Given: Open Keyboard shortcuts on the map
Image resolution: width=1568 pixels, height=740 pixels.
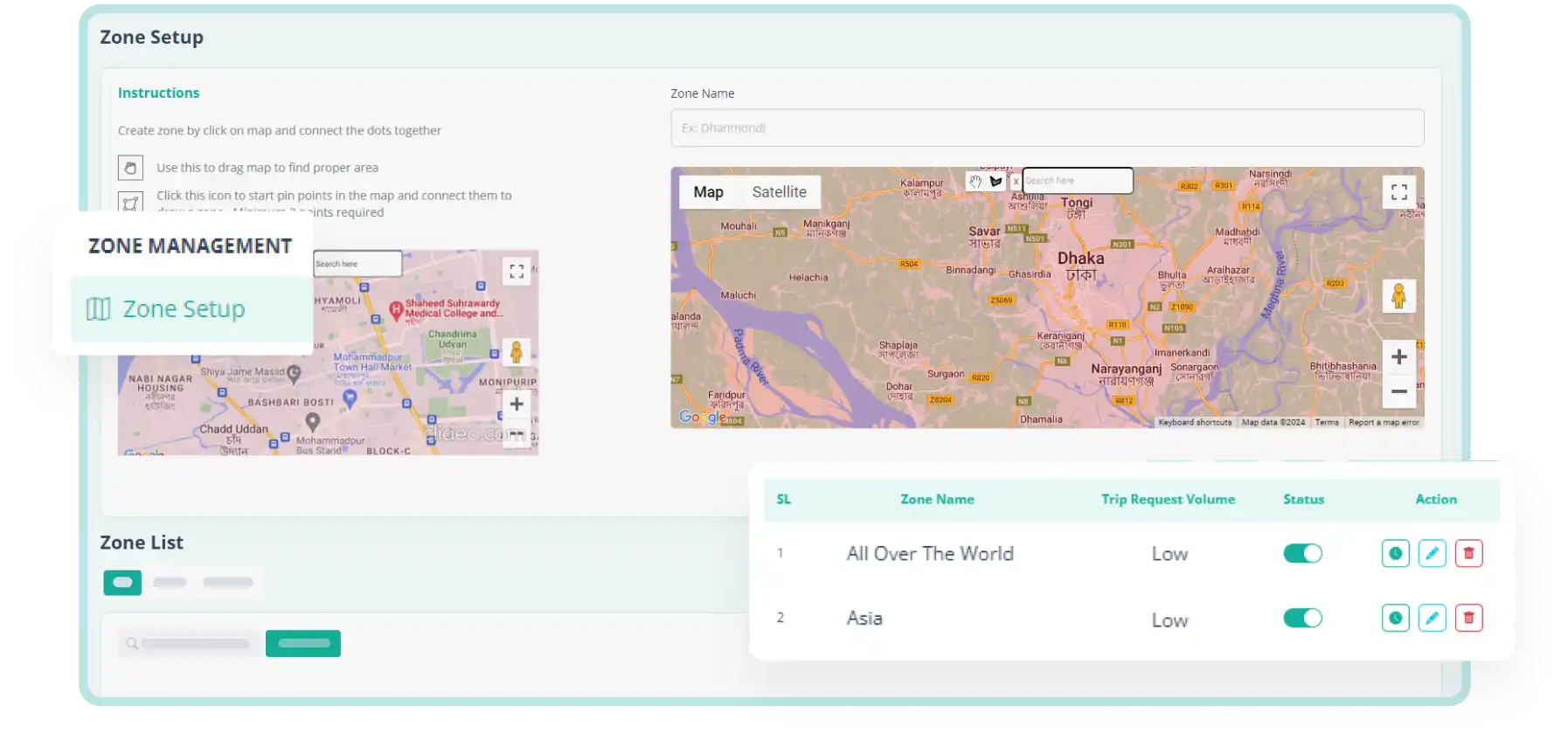Looking at the screenshot, I should (x=1195, y=422).
